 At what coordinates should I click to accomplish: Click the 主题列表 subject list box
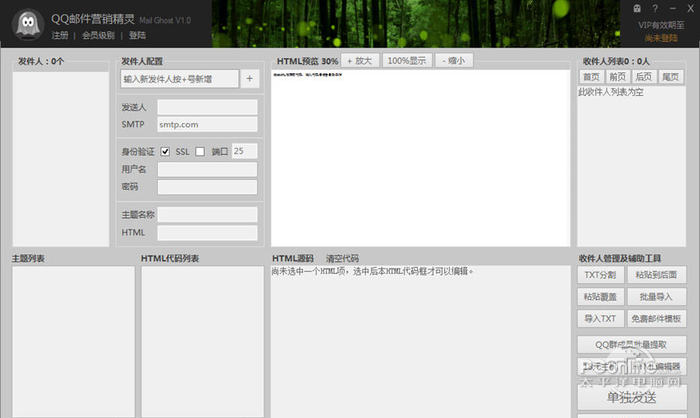click(73, 342)
